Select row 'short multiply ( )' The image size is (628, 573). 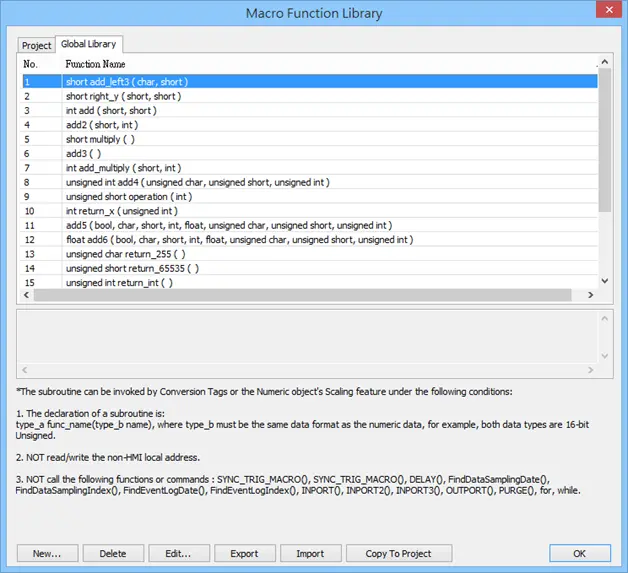(309, 139)
